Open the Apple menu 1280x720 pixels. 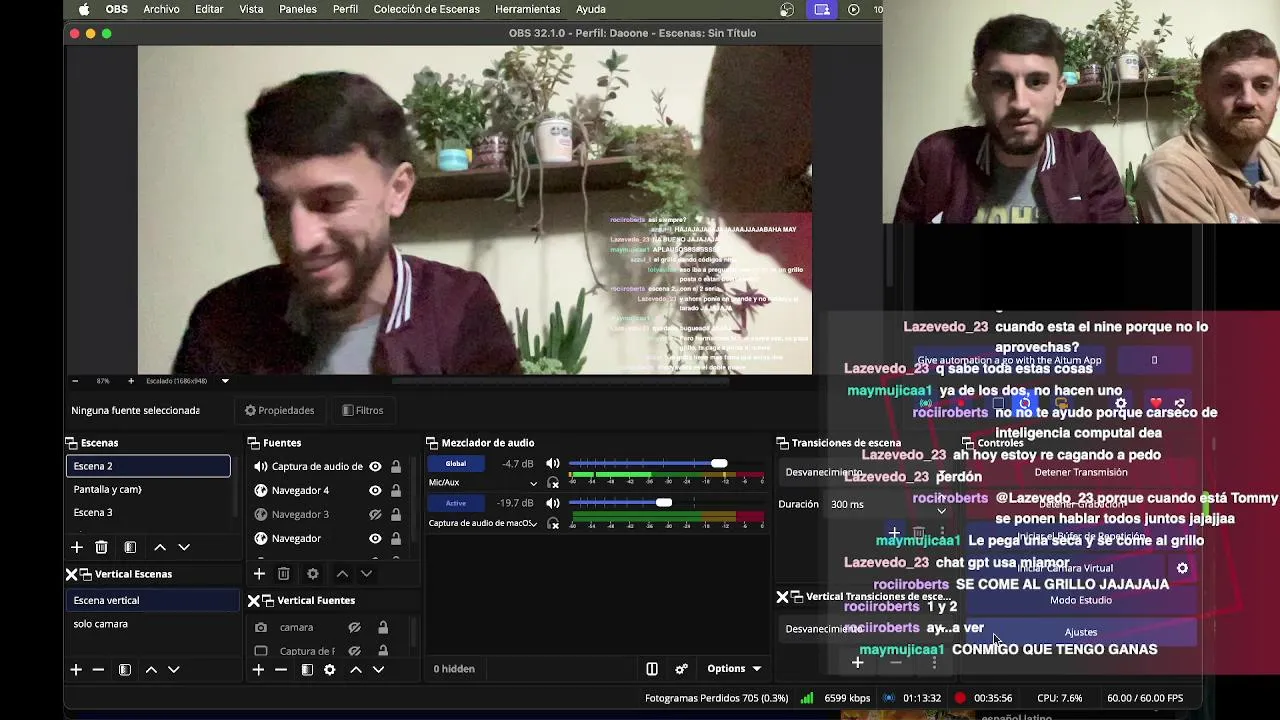(x=84, y=9)
